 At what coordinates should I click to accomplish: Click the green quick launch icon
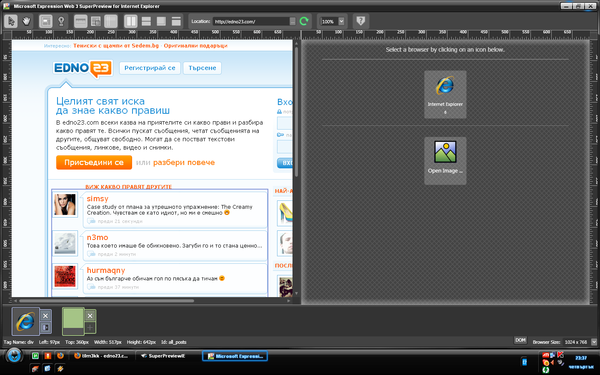(x=35, y=356)
